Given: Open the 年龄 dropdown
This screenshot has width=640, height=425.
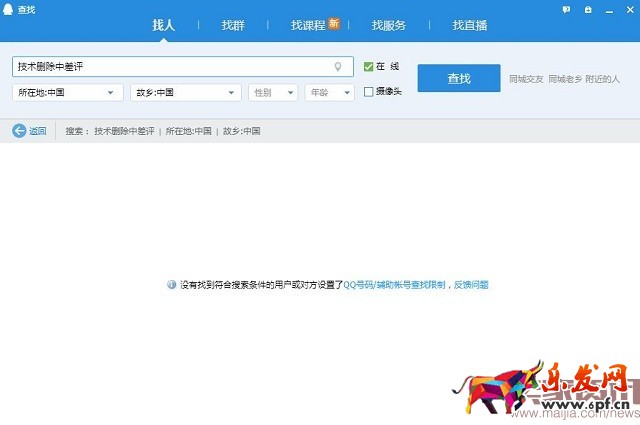Looking at the screenshot, I should point(329,93).
